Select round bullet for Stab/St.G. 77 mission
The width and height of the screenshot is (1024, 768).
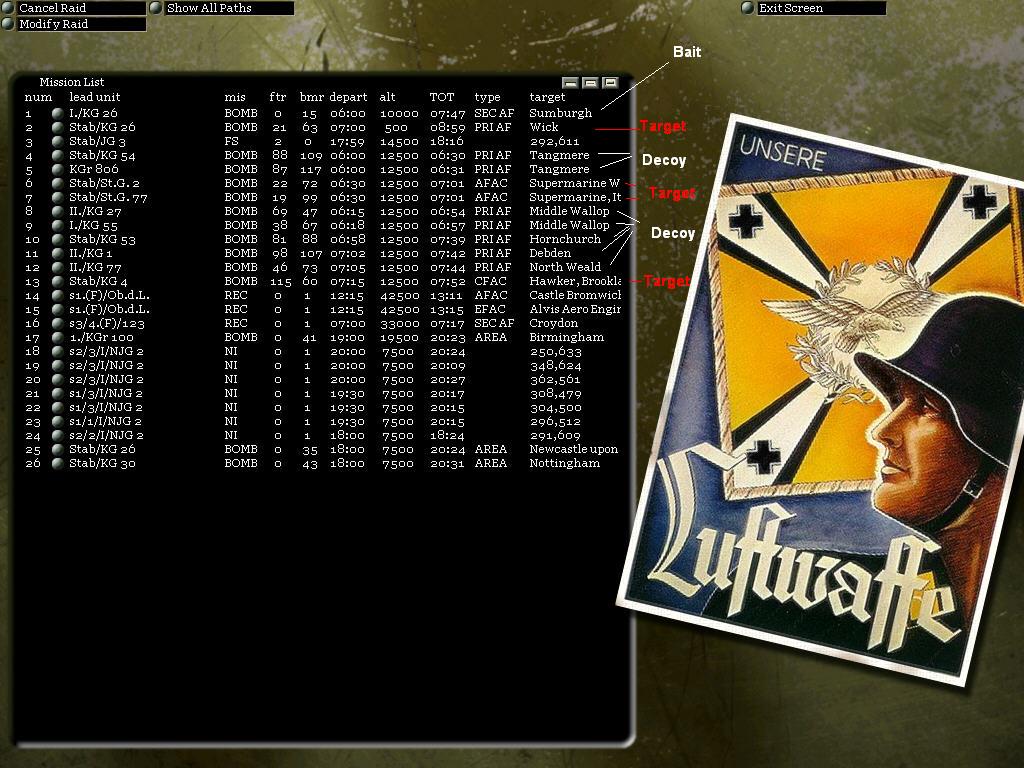pos(57,197)
